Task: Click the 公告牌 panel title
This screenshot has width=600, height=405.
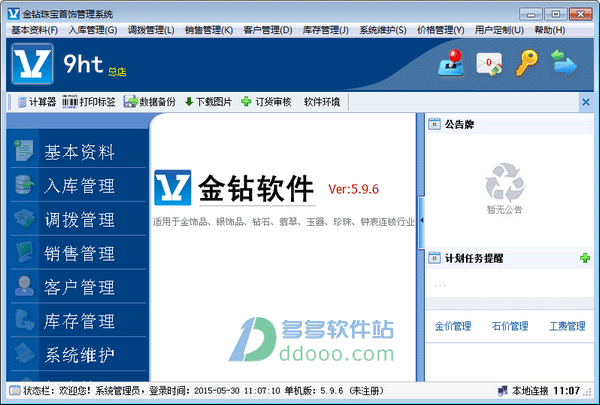Action: (x=459, y=124)
